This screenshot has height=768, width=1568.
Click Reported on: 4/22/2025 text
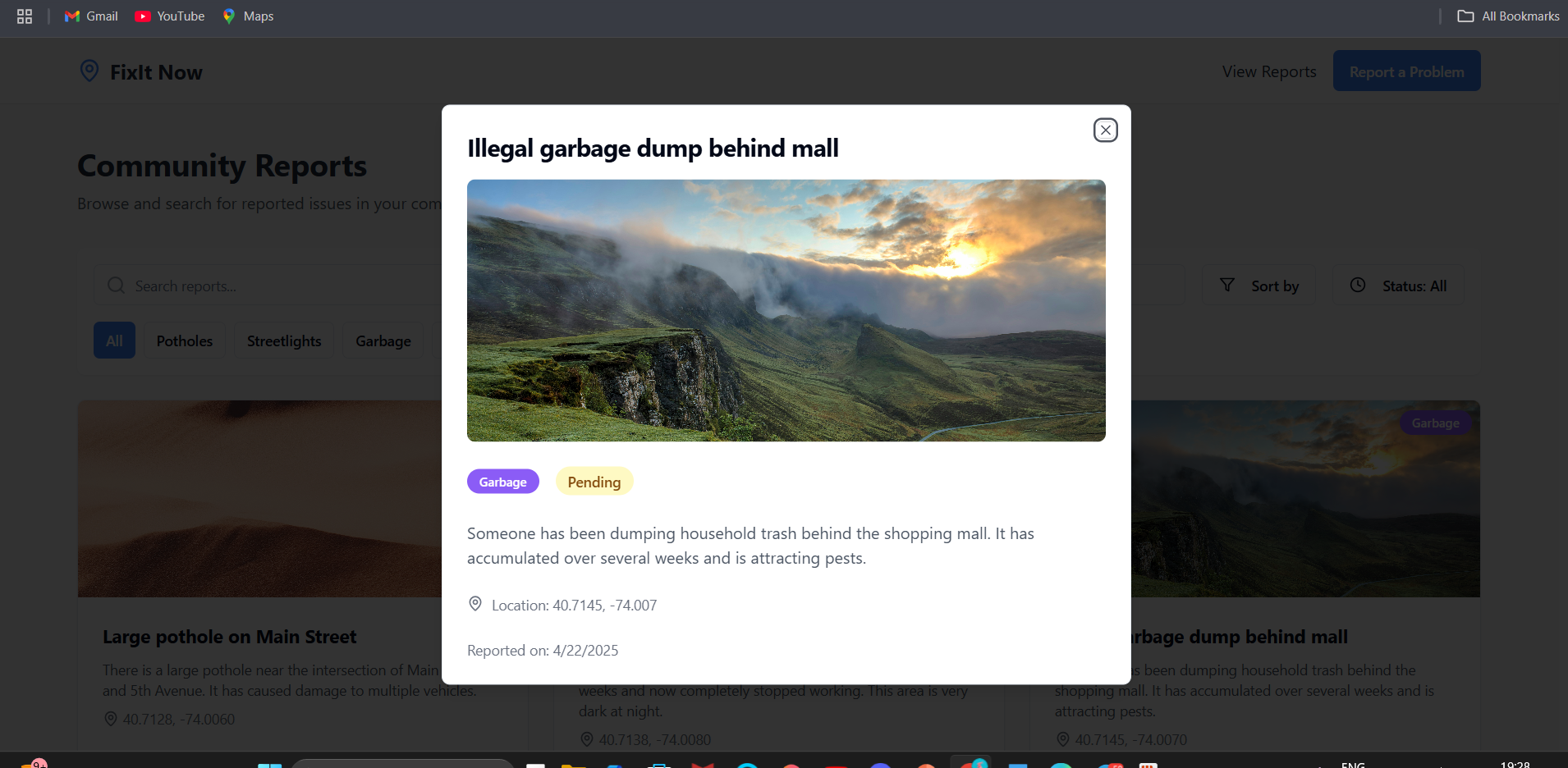(x=543, y=650)
